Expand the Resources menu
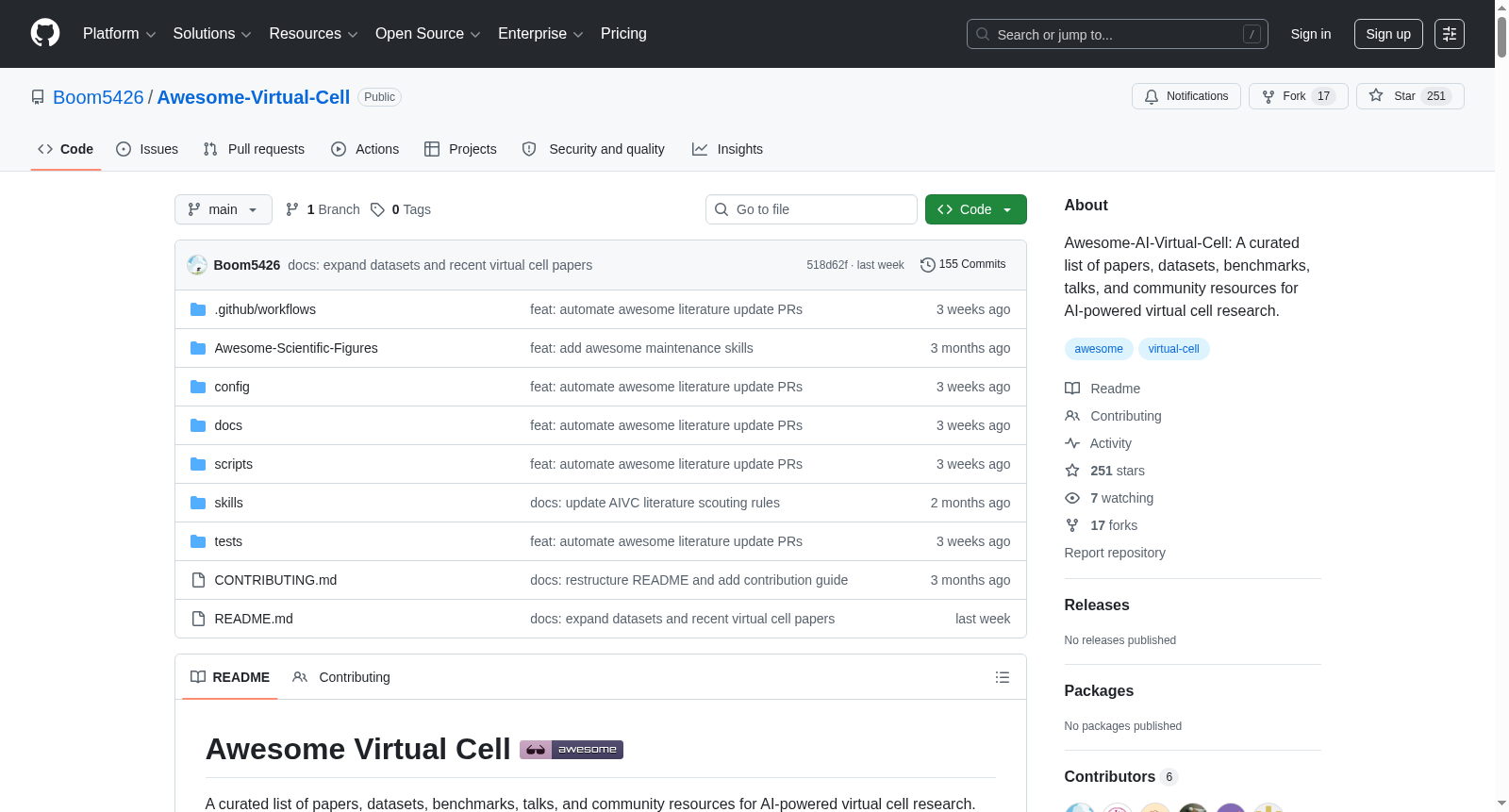Viewport: 1509px width, 812px height. (x=313, y=34)
